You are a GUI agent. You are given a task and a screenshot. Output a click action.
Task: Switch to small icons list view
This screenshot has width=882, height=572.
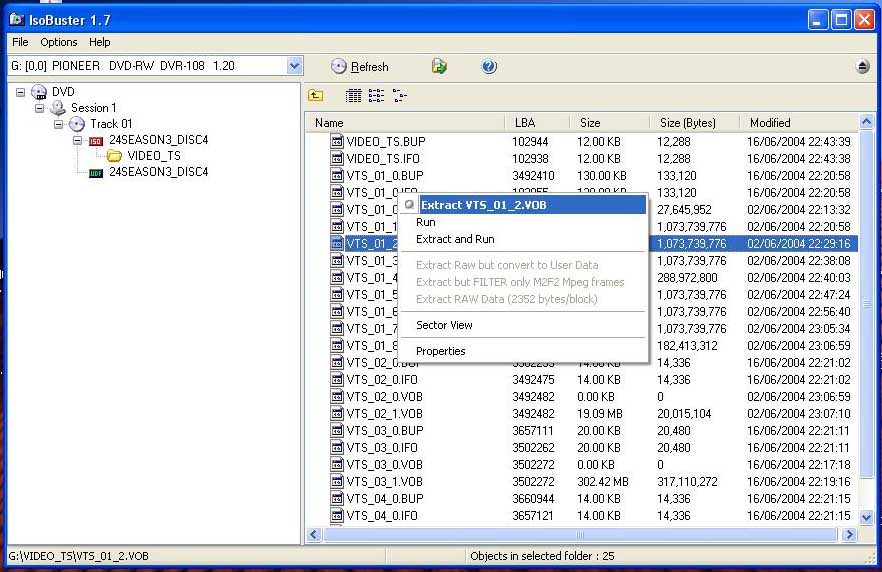pos(376,96)
